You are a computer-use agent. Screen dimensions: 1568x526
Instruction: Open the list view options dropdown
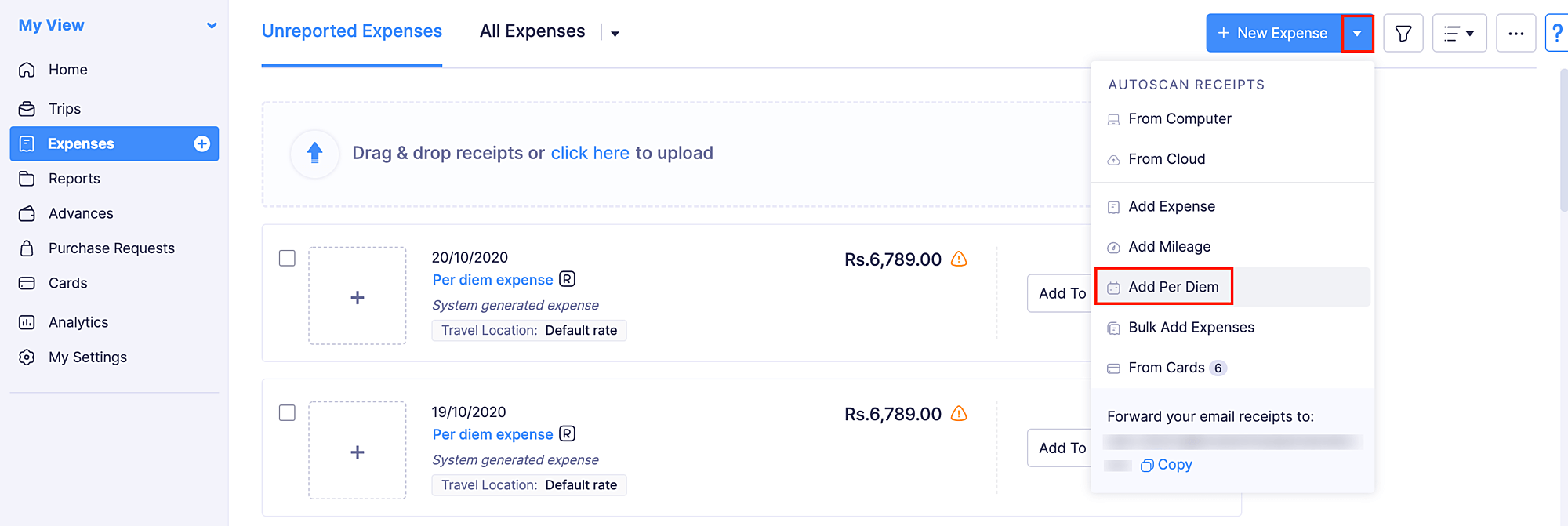coord(1459,34)
